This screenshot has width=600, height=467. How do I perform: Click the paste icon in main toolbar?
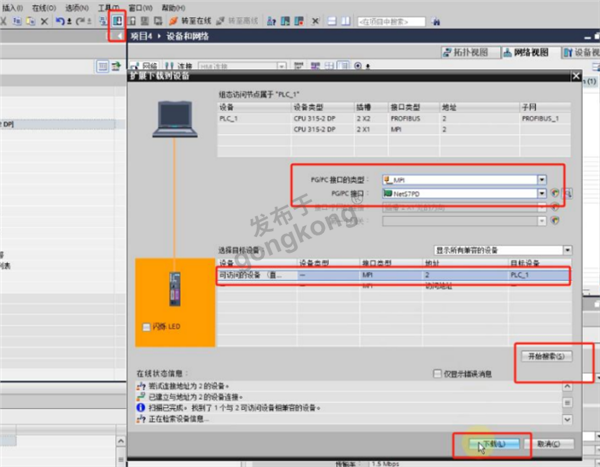point(30,21)
